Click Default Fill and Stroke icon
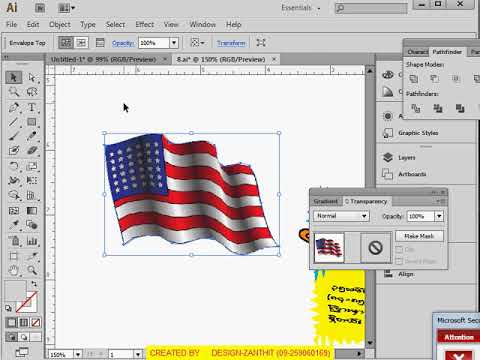 click(8, 308)
